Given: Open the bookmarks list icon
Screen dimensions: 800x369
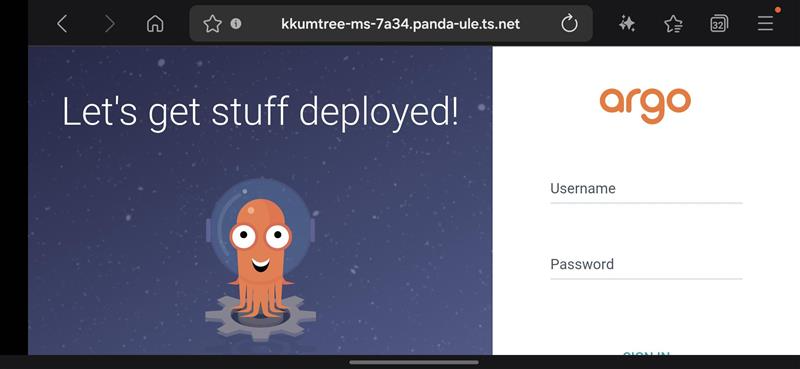Looking at the screenshot, I should tap(673, 23).
